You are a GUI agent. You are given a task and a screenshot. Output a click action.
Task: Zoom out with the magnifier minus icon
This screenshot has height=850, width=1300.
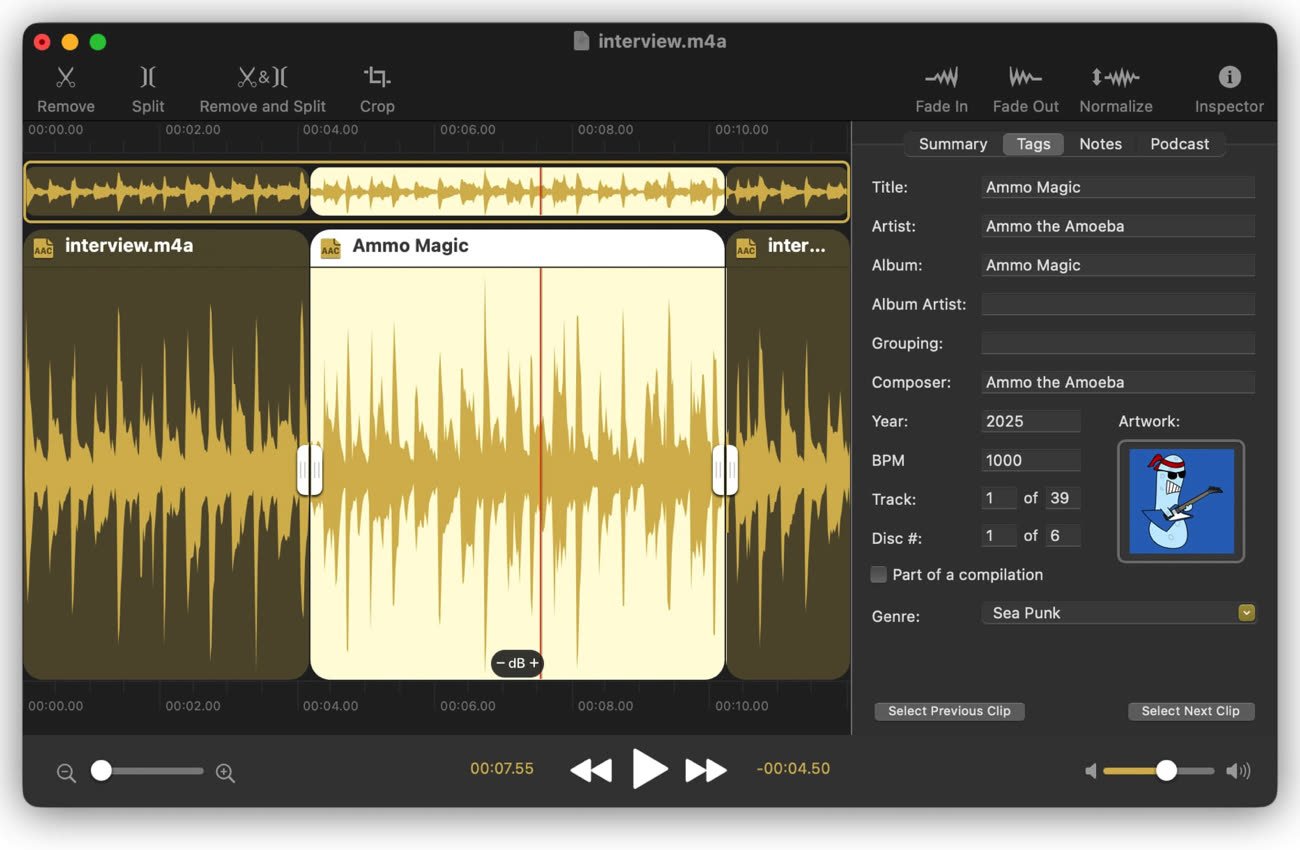66,773
